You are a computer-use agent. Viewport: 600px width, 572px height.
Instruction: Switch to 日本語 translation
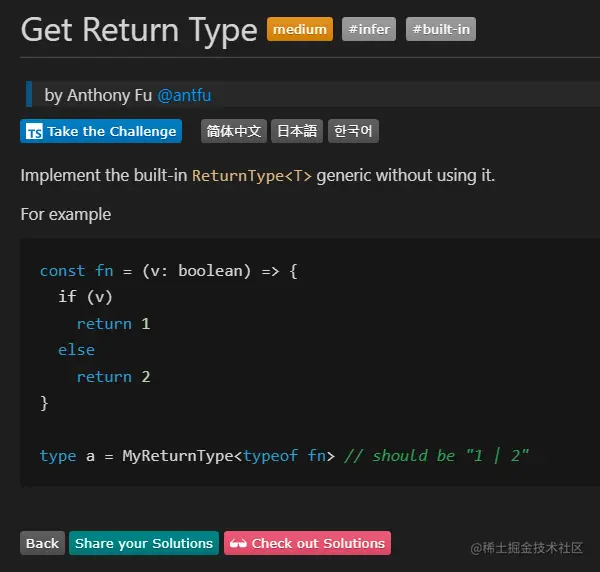tap(297, 131)
